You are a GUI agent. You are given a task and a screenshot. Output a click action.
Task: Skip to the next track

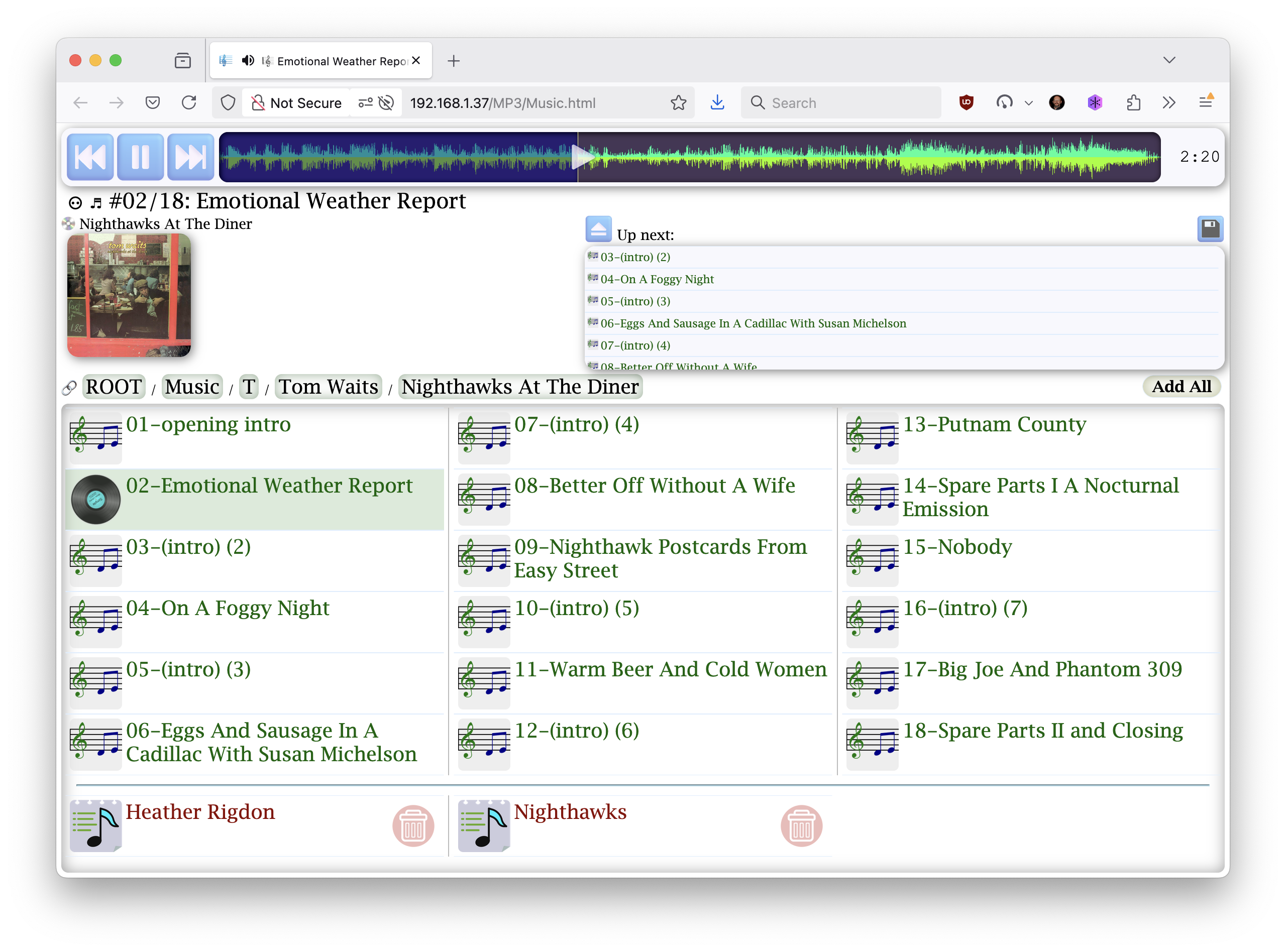(190, 157)
